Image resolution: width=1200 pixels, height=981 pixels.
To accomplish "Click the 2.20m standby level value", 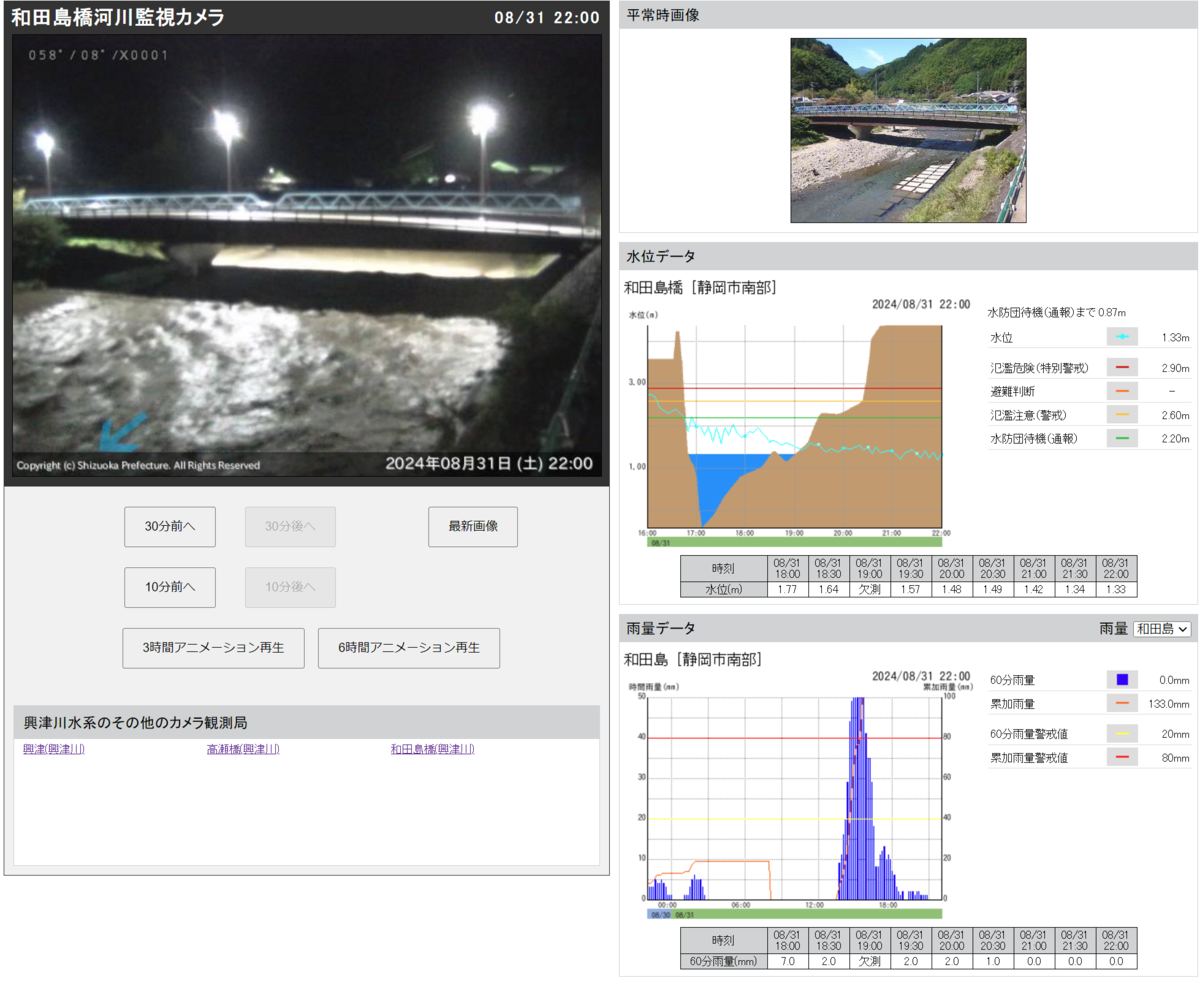I will point(1175,439).
